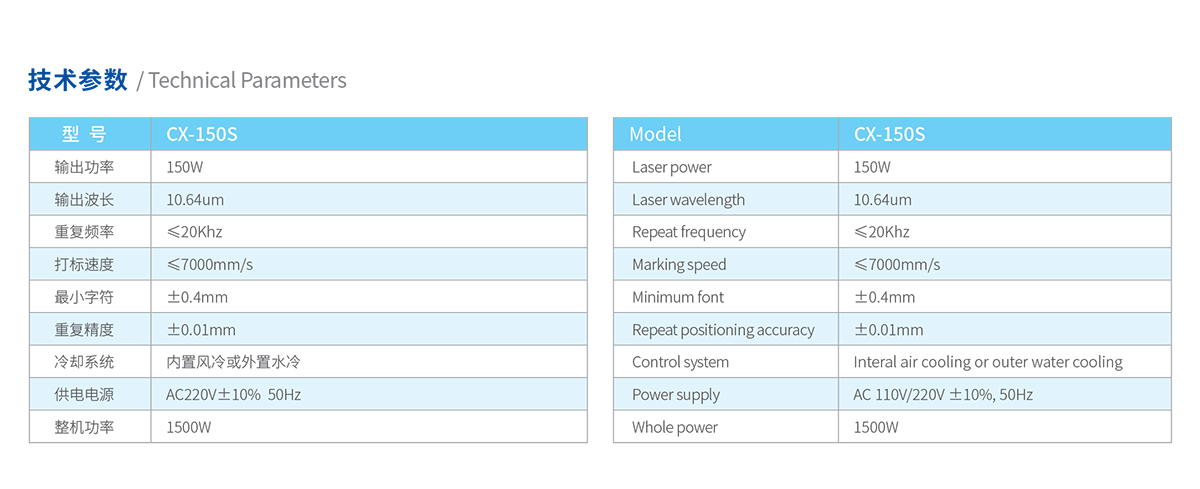Select the 整机功率 row label
The width and height of the screenshot is (1200, 489).
pyautogui.click(x=84, y=427)
